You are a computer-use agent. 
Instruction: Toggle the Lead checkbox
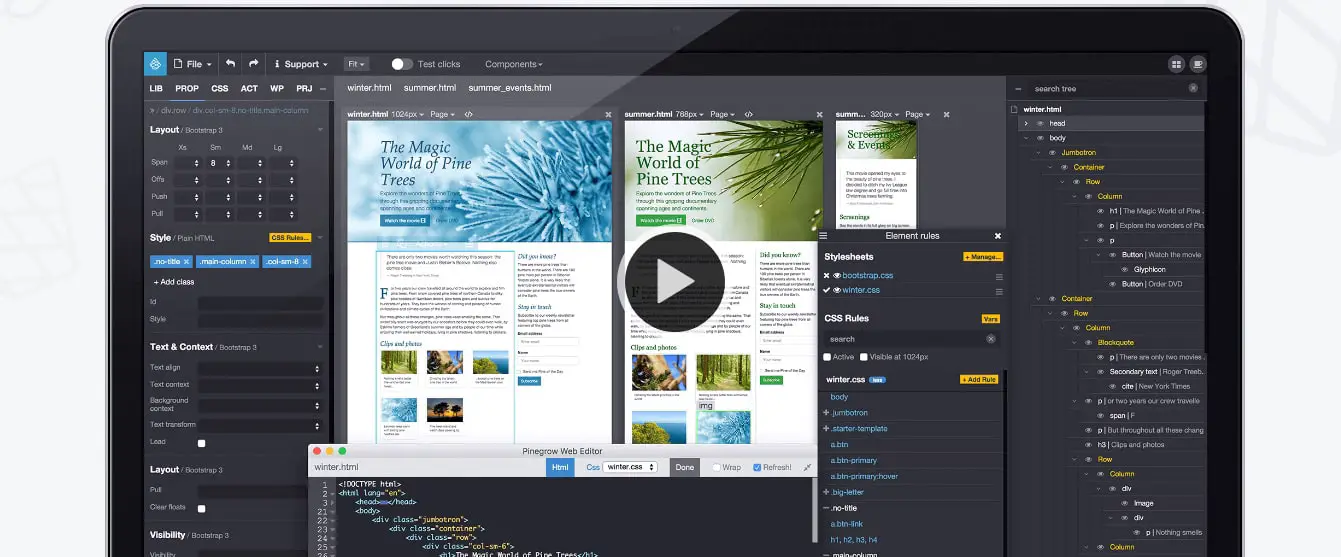tap(201, 443)
